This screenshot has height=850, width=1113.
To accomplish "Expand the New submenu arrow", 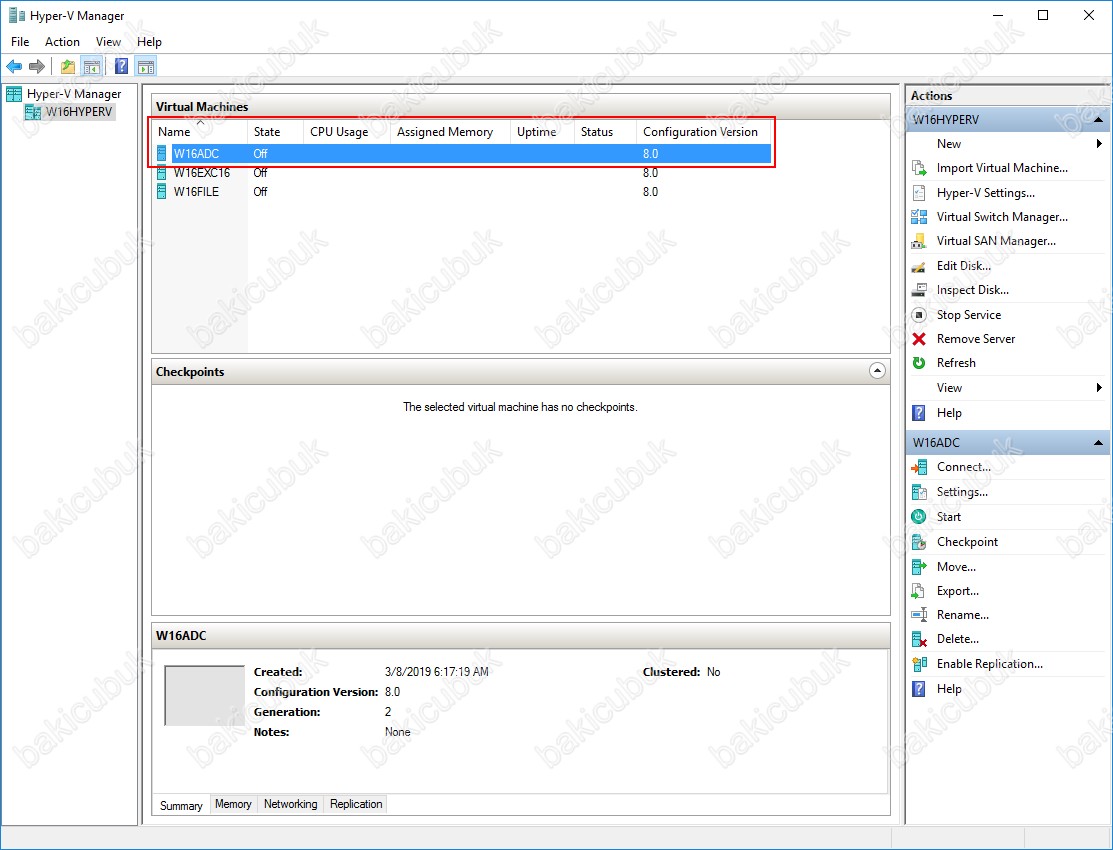I will click(1099, 144).
